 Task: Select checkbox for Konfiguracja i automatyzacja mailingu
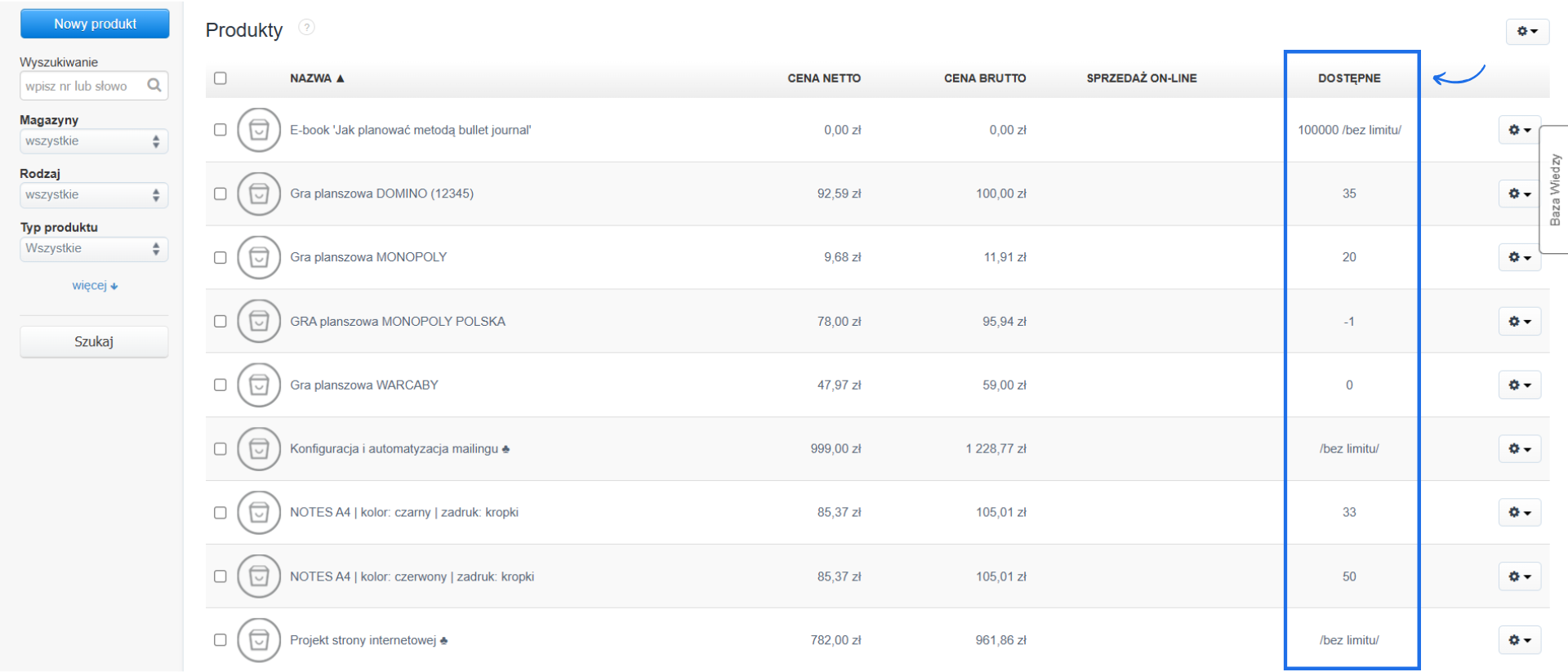point(220,449)
